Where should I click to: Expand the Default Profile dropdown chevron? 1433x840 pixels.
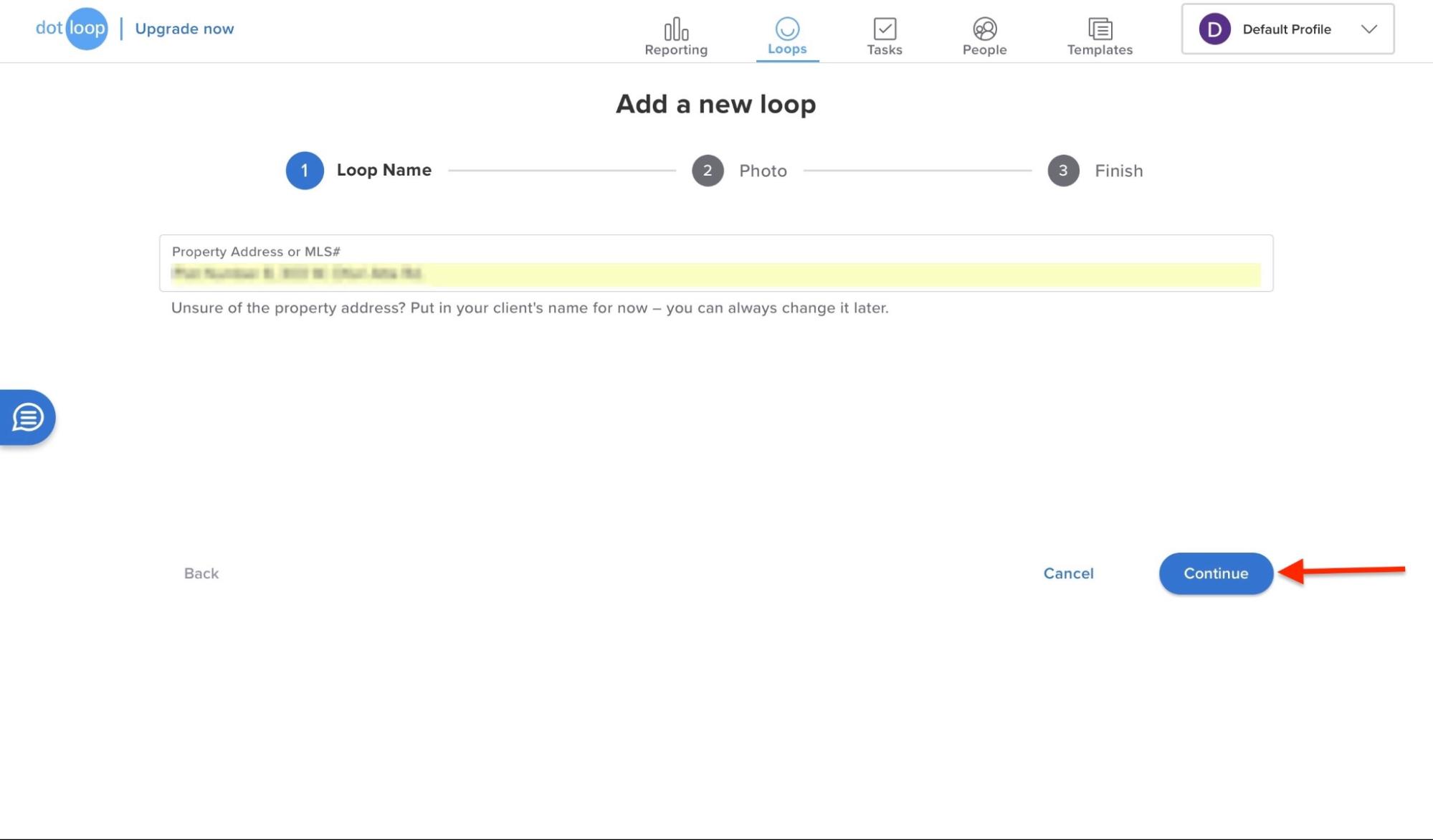coord(1368,29)
